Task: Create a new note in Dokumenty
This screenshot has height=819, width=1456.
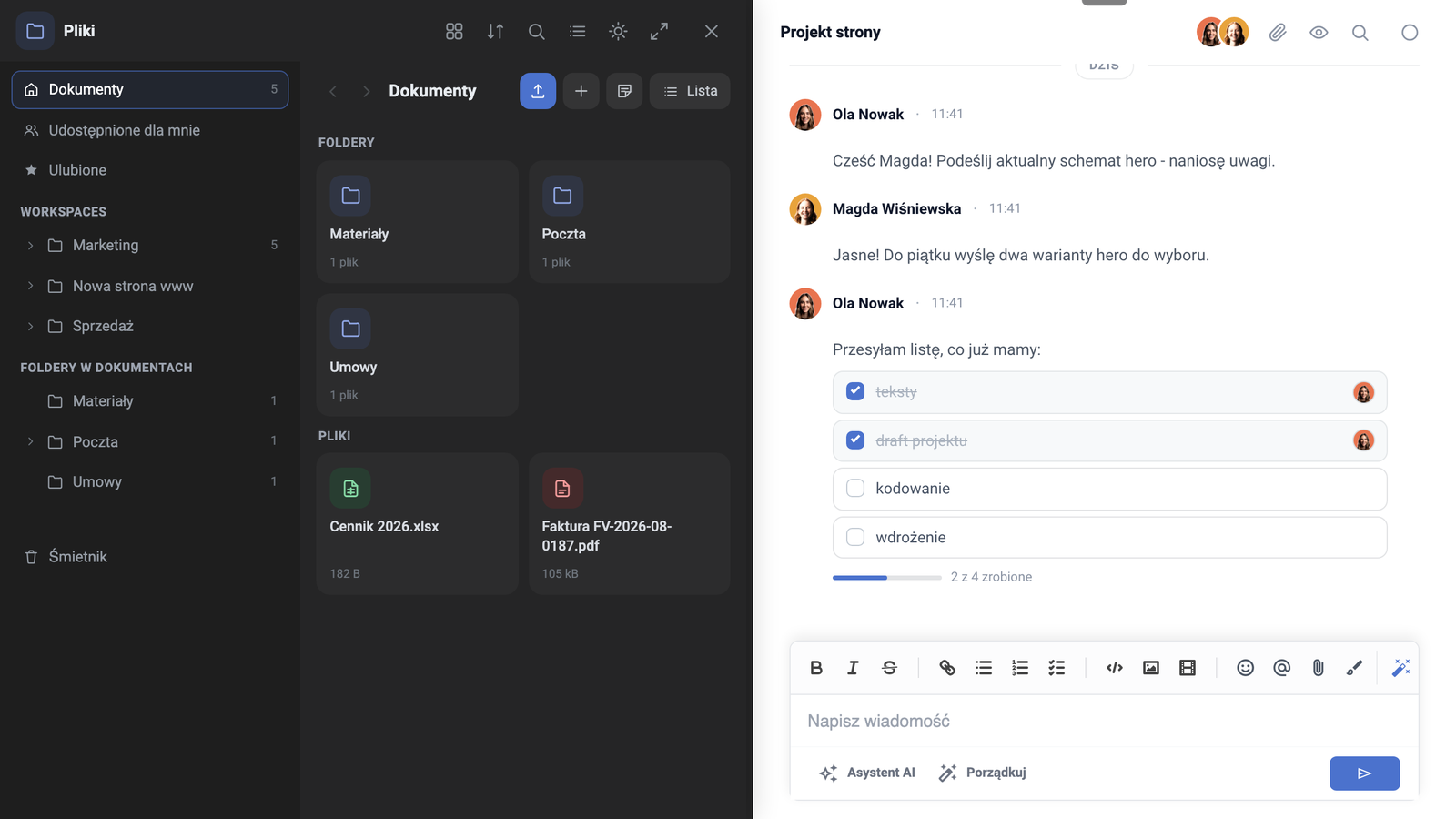Action: tap(624, 91)
